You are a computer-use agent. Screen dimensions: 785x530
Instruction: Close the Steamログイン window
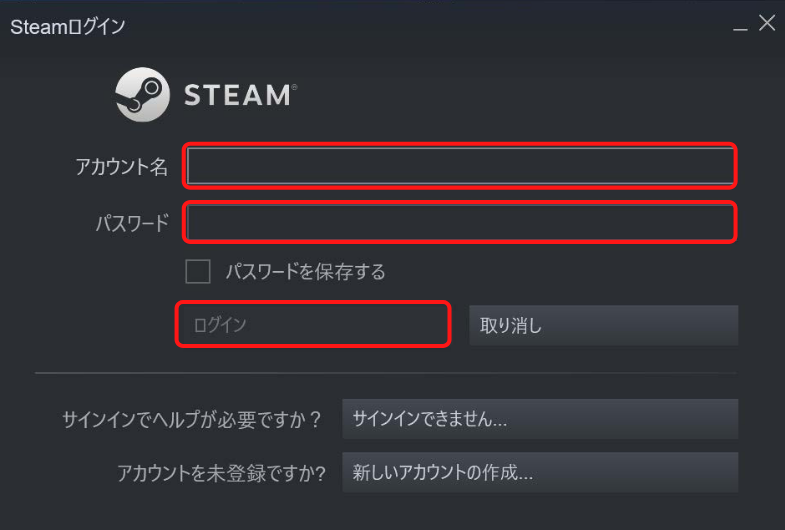(766, 23)
